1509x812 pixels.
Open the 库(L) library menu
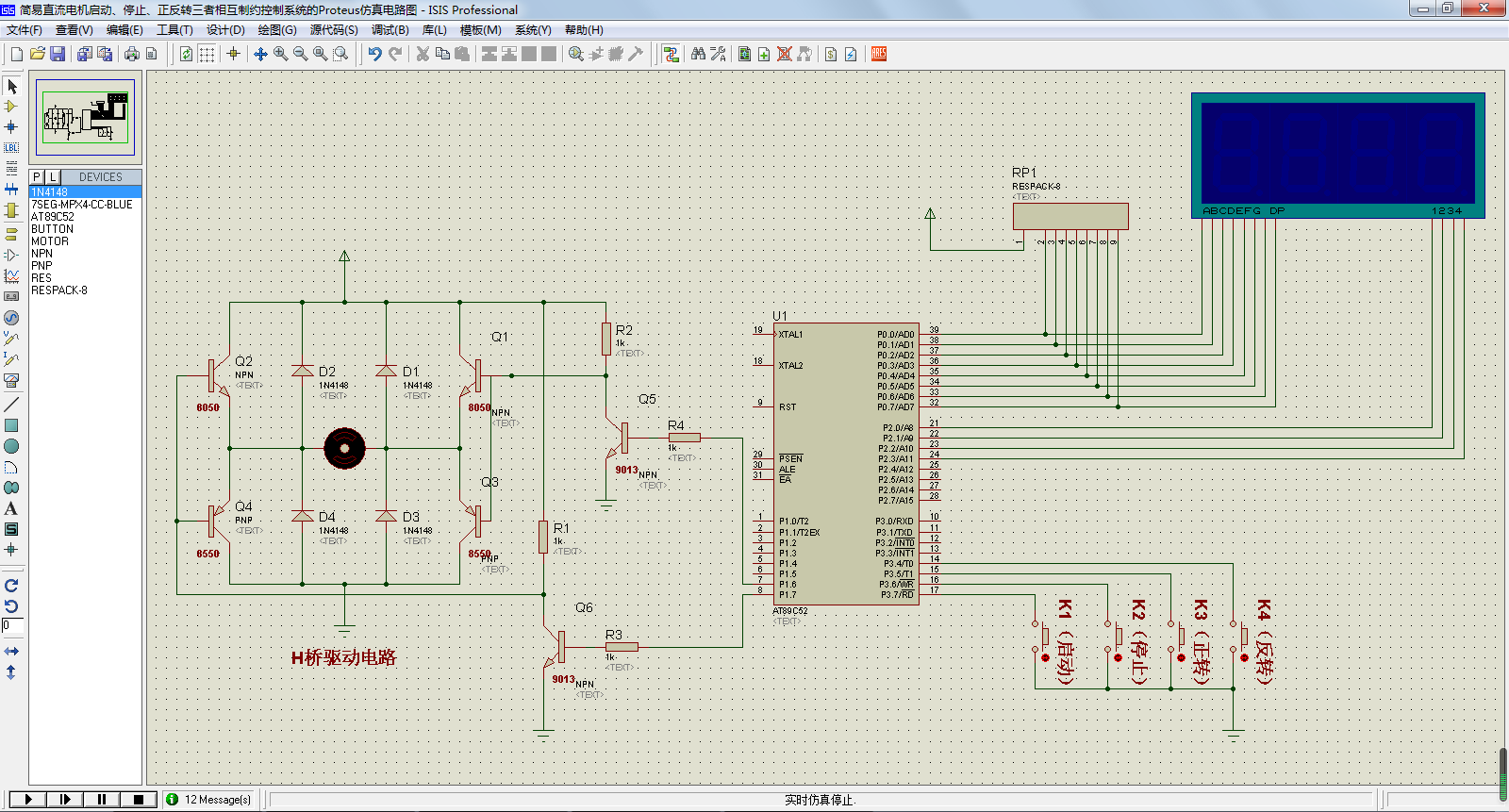coord(434,30)
